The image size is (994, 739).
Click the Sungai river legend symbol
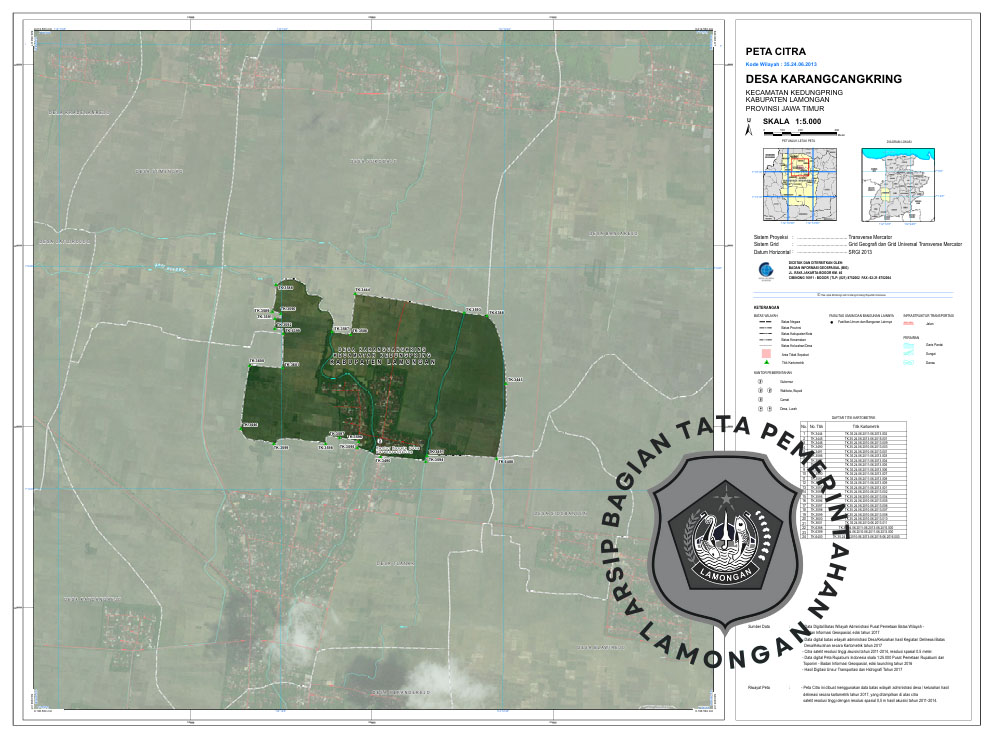point(909,353)
